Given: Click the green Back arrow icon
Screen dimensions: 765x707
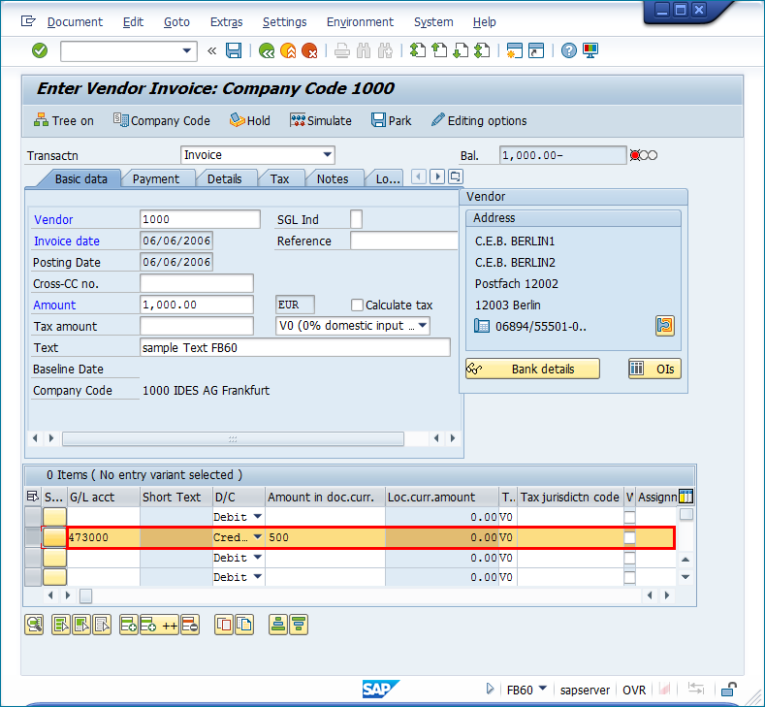Looking at the screenshot, I should (x=266, y=51).
